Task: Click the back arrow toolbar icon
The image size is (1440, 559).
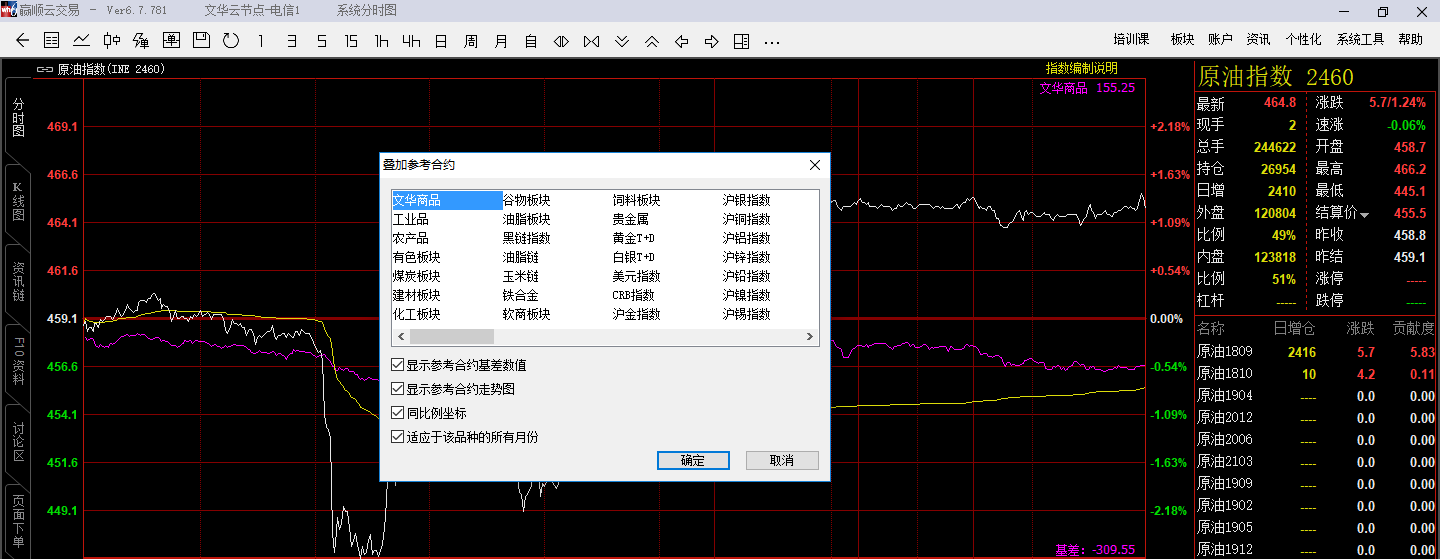Action: click(24, 41)
